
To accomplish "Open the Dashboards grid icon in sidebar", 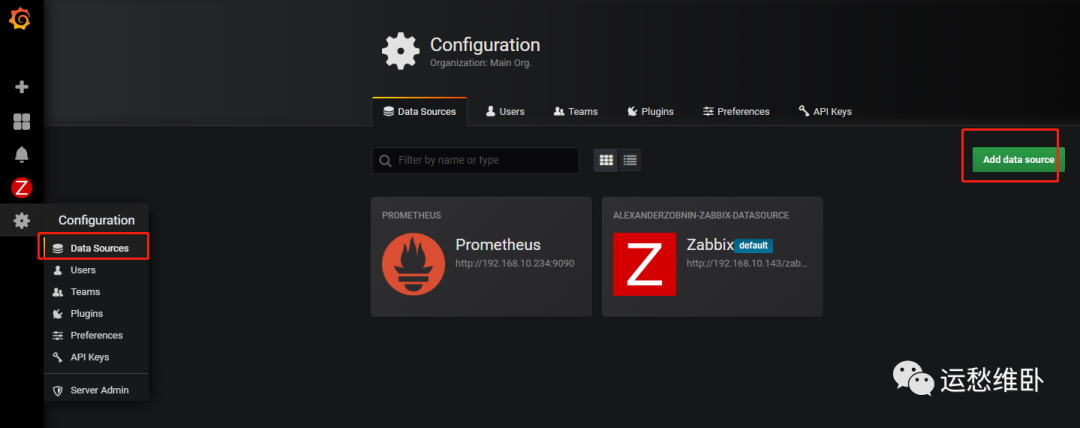I will click(21, 121).
